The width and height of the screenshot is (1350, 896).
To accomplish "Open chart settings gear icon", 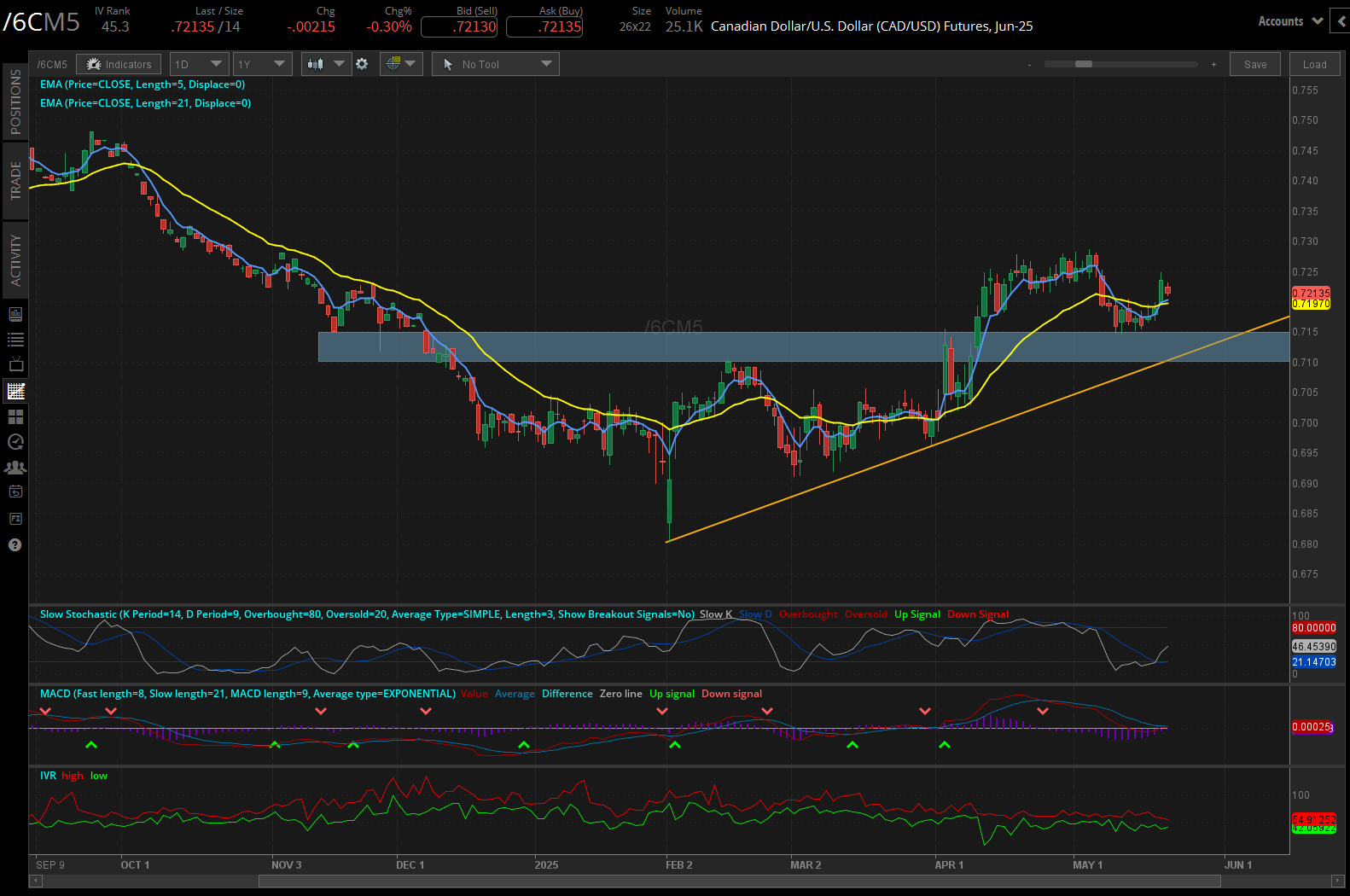I will 362,64.
